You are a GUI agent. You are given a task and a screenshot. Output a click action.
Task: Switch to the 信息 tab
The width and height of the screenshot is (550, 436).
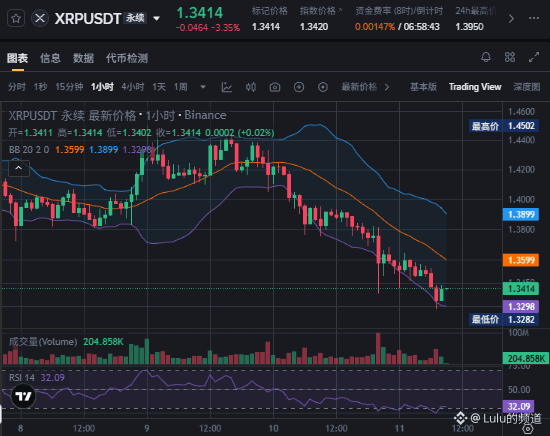coord(50,58)
